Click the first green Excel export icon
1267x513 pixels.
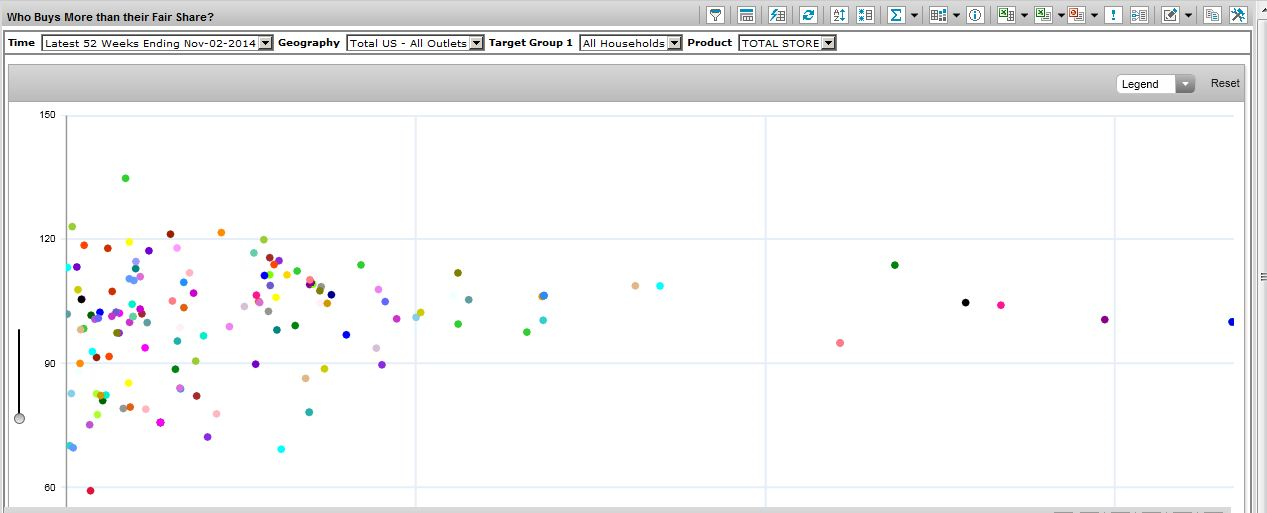tap(1007, 15)
